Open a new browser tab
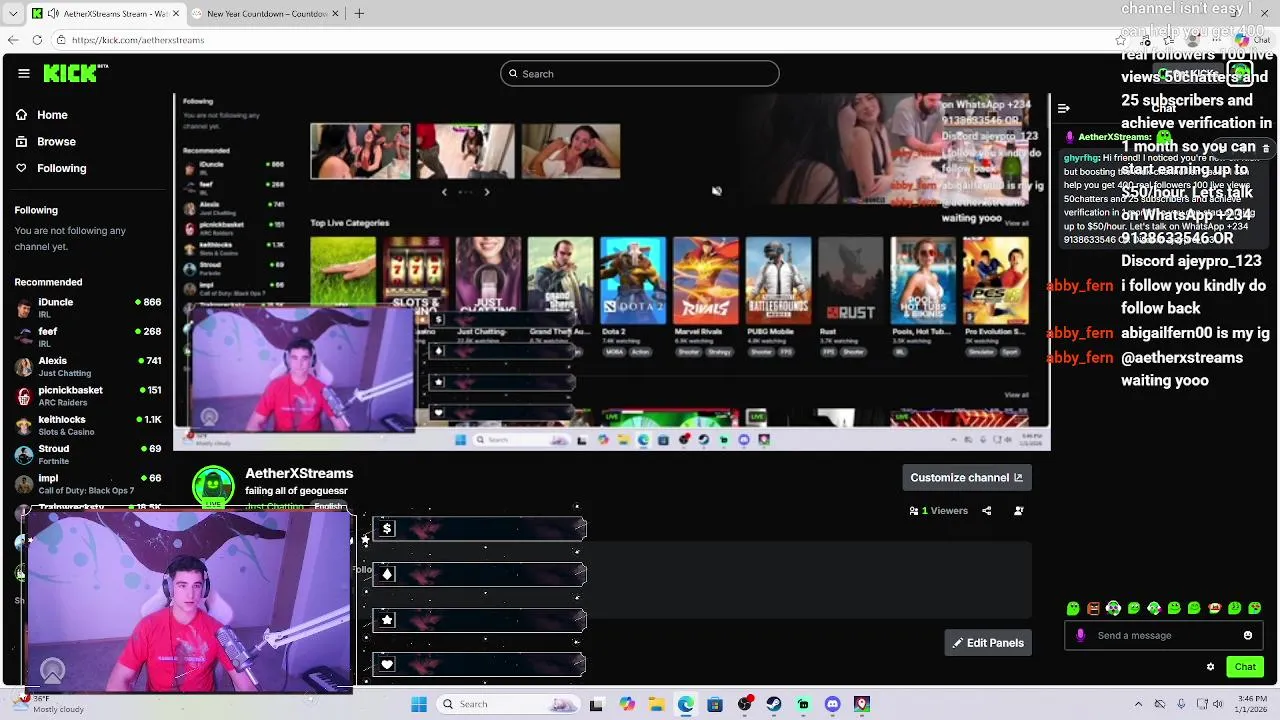This screenshot has height=720, width=1280. click(359, 14)
